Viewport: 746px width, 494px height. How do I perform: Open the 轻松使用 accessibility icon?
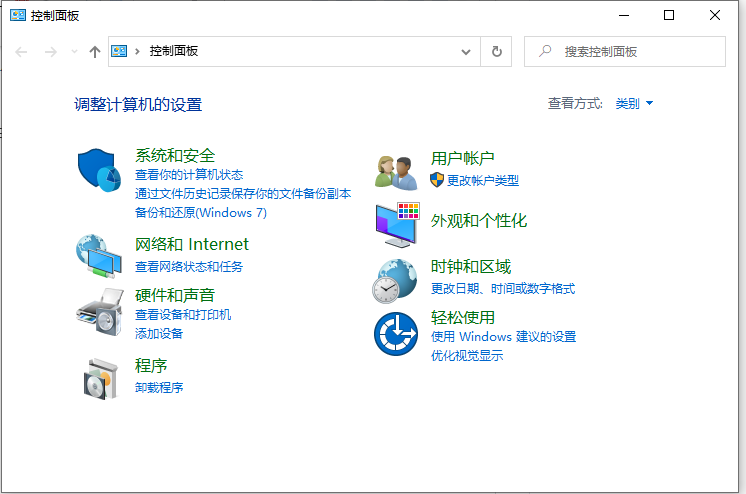pos(396,333)
